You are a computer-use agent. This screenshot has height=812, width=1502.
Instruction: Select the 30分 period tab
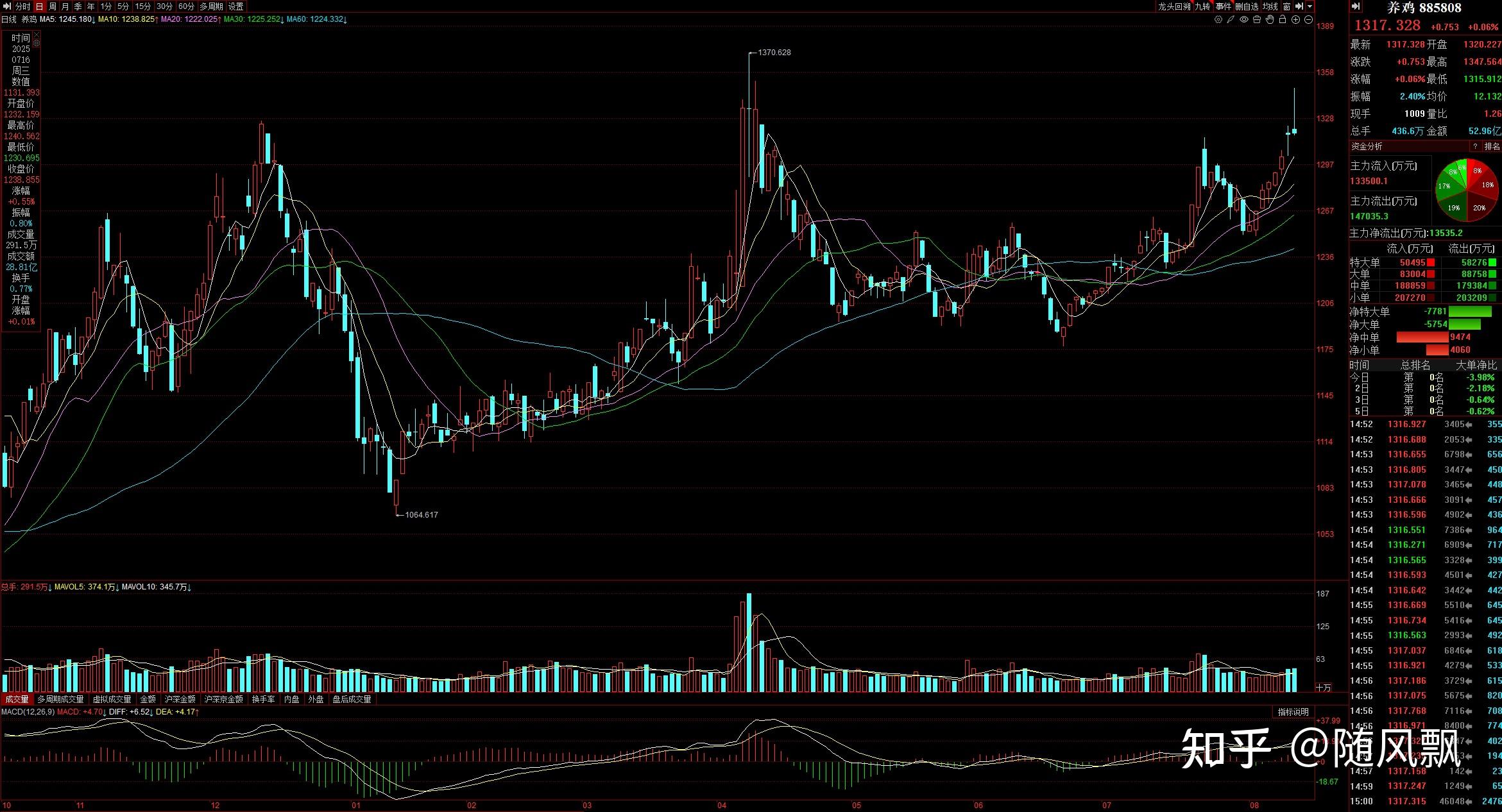pyautogui.click(x=165, y=6)
